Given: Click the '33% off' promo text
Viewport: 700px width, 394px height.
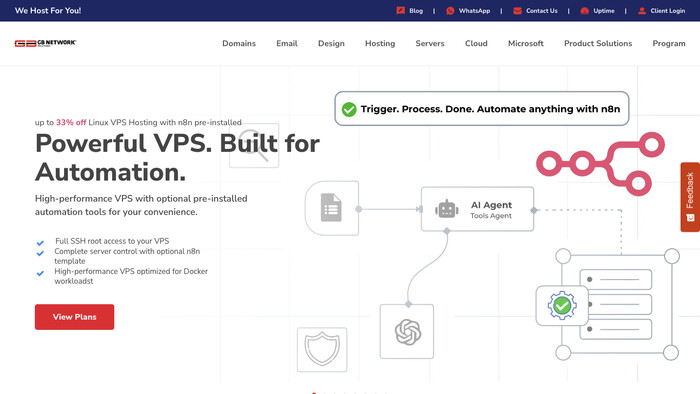Looking at the screenshot, I should [x=71, y=122].
